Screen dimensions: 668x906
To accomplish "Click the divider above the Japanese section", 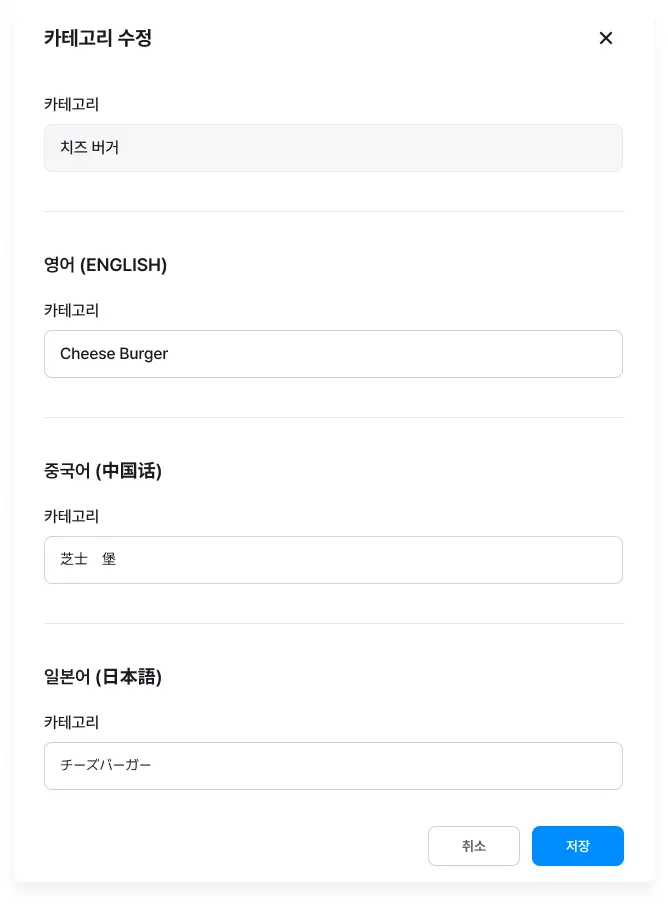I will (x=333, y=623).
